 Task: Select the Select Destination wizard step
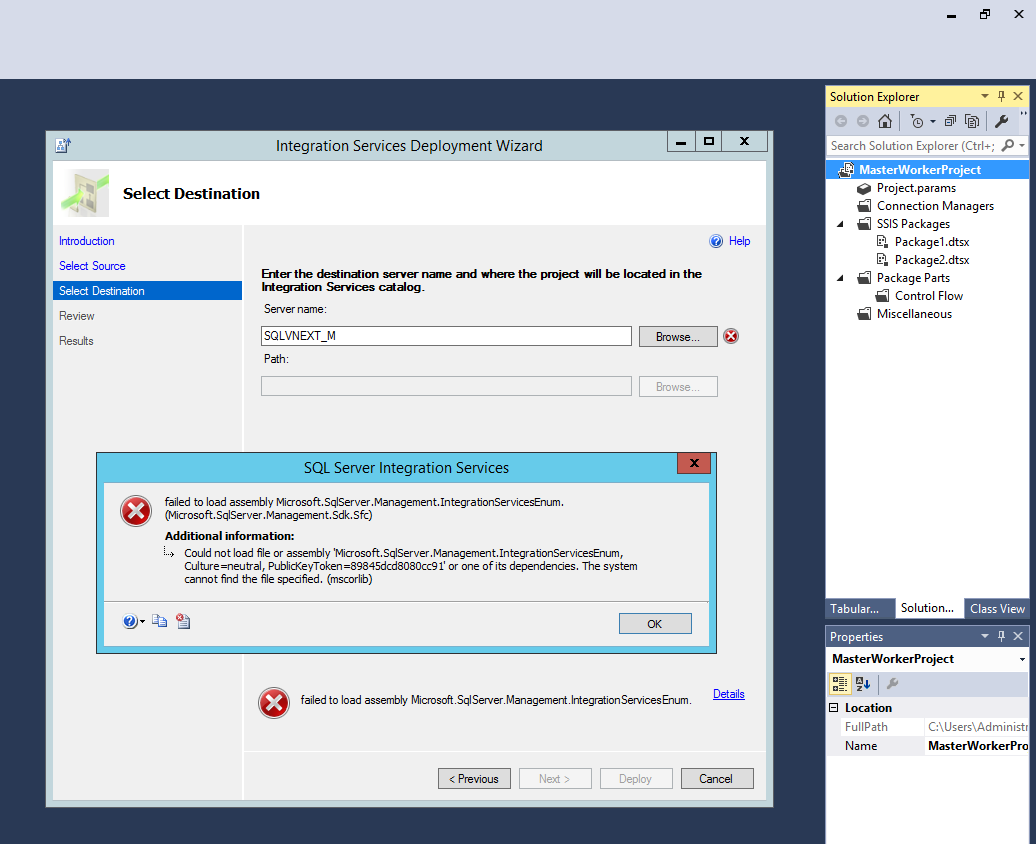pos(147,291)
